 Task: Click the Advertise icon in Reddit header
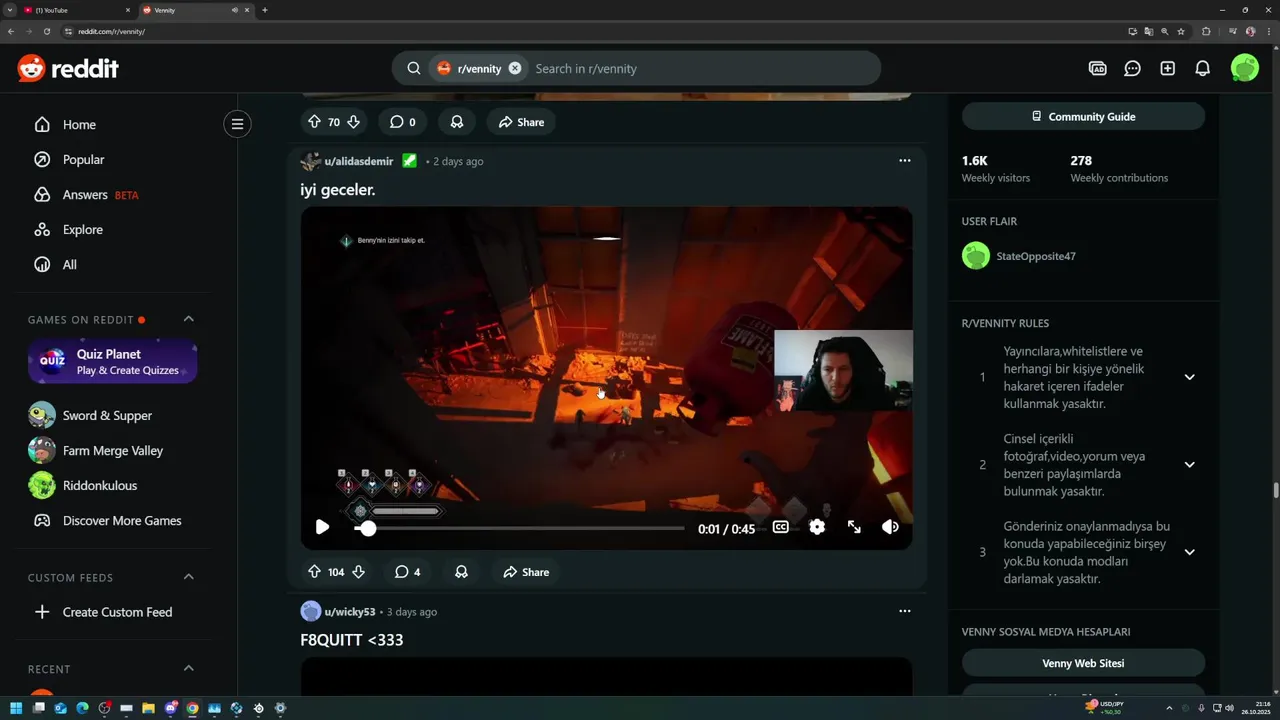point(1097,68)
